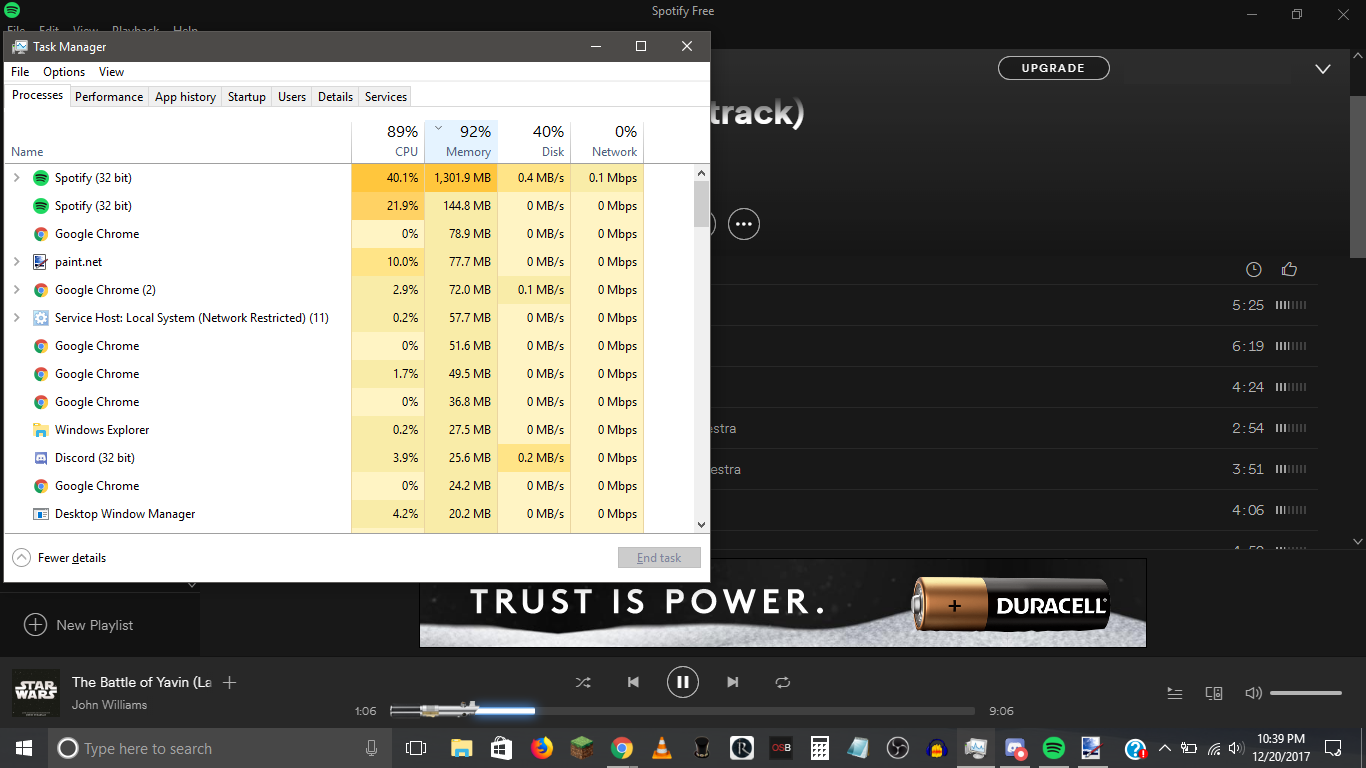The height and width of the screenshot is (768, 1366).
Task: Open the Spotify play queue
Action: [x=1175, y=693]
